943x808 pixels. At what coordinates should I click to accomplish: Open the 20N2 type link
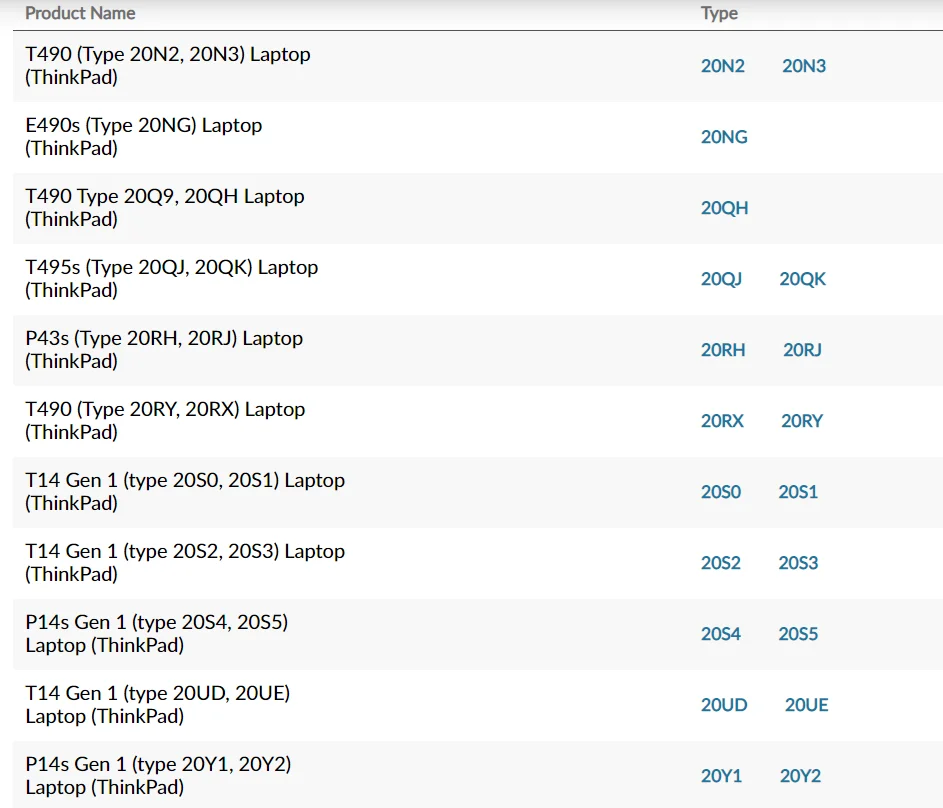(x=722, y=66)
